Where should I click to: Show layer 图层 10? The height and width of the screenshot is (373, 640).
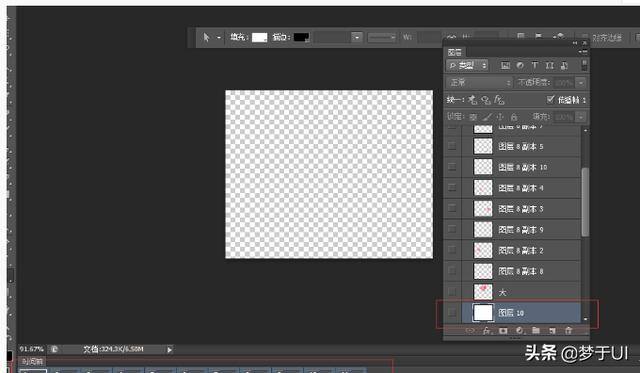coord(452,313)
